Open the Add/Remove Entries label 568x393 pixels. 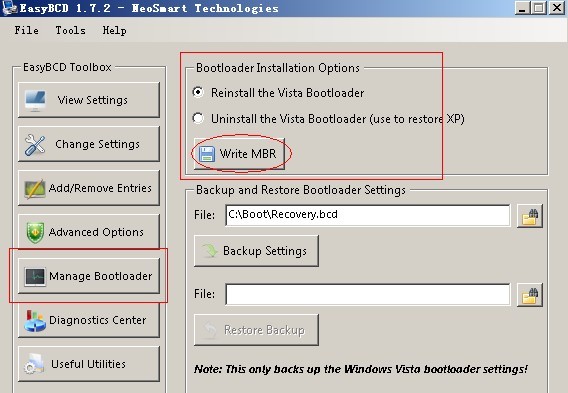coord(100,188)
